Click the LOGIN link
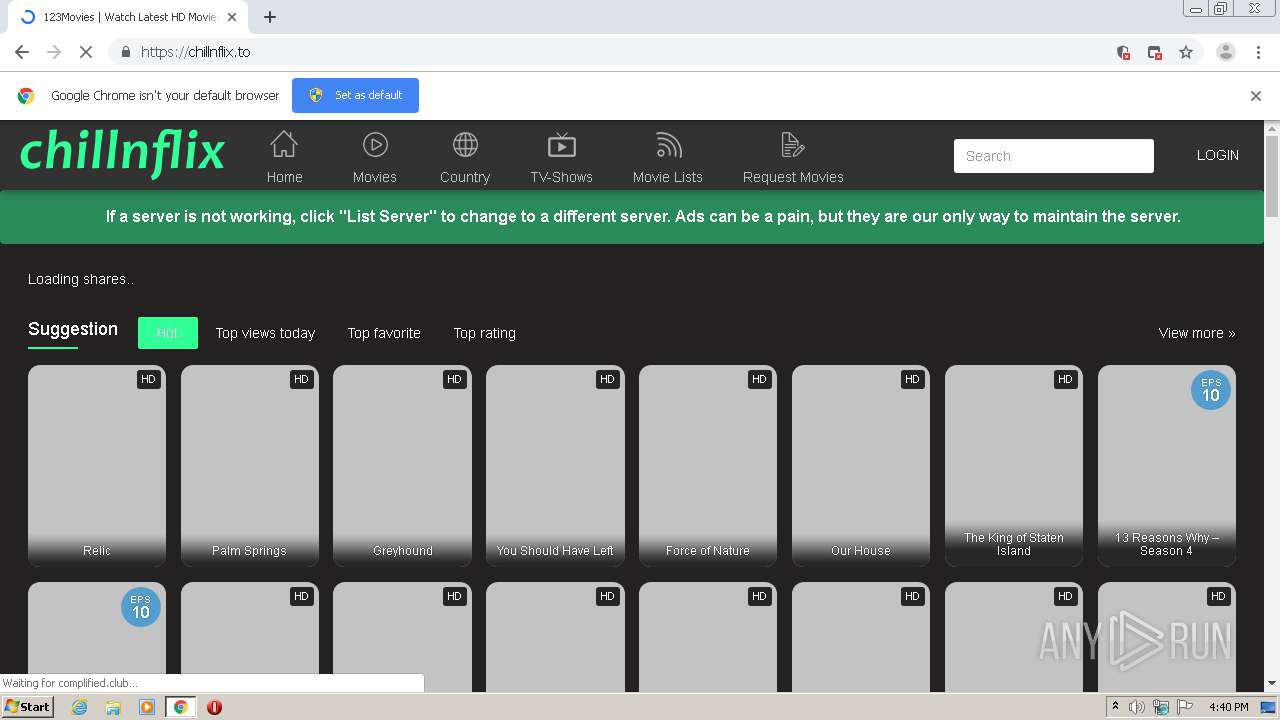 [1218, 155]
